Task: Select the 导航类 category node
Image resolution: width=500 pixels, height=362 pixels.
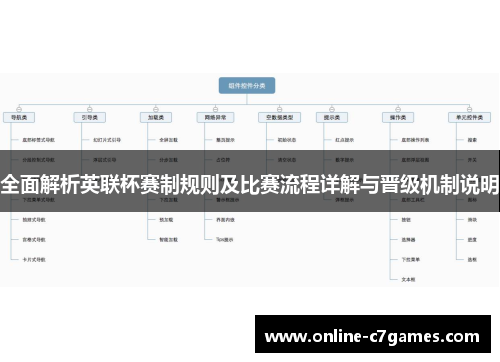Action: 19,117
